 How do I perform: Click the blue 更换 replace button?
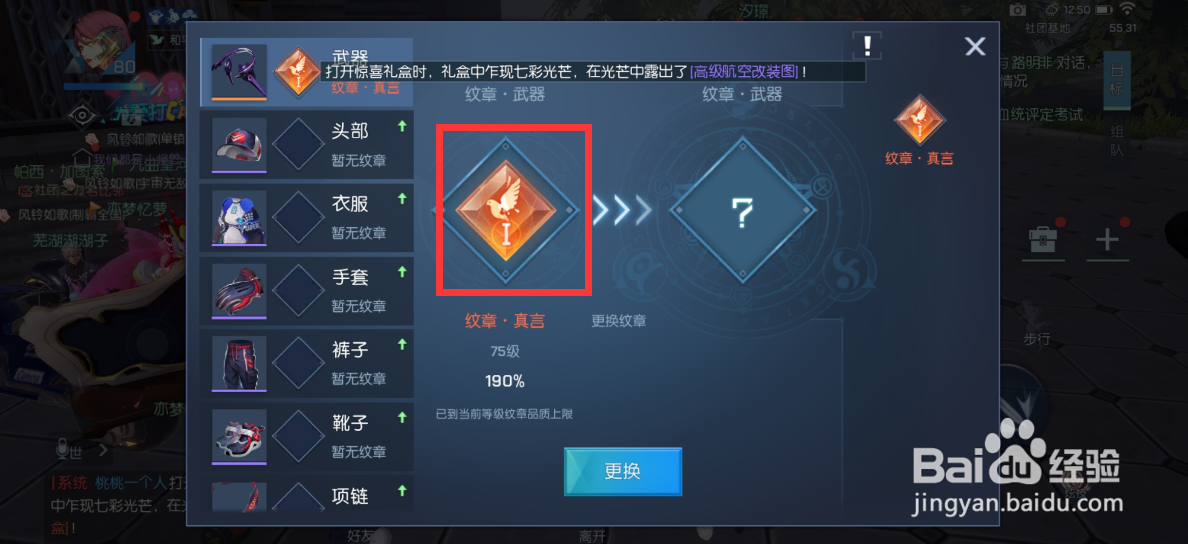coord(623,471)
